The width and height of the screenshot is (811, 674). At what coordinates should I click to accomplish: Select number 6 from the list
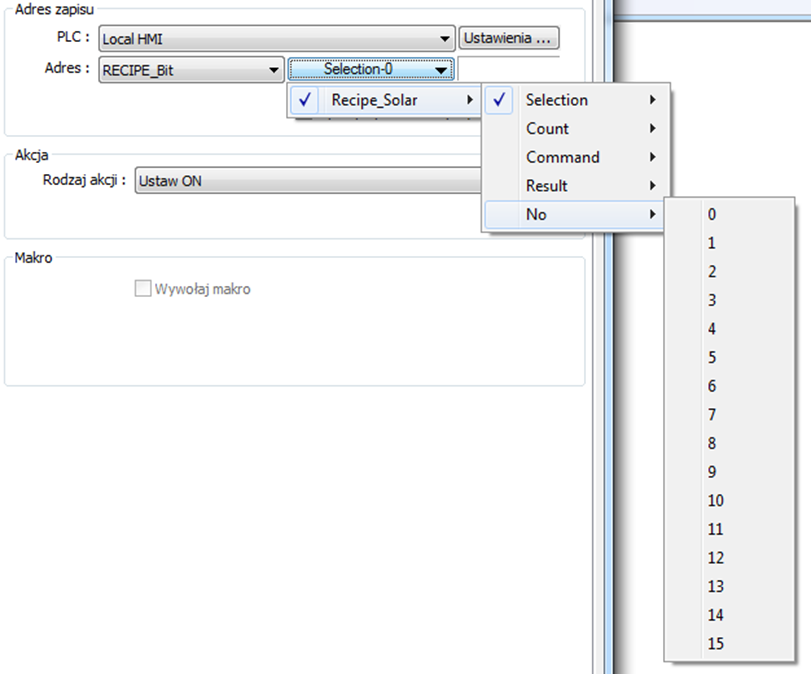point(729,386)
